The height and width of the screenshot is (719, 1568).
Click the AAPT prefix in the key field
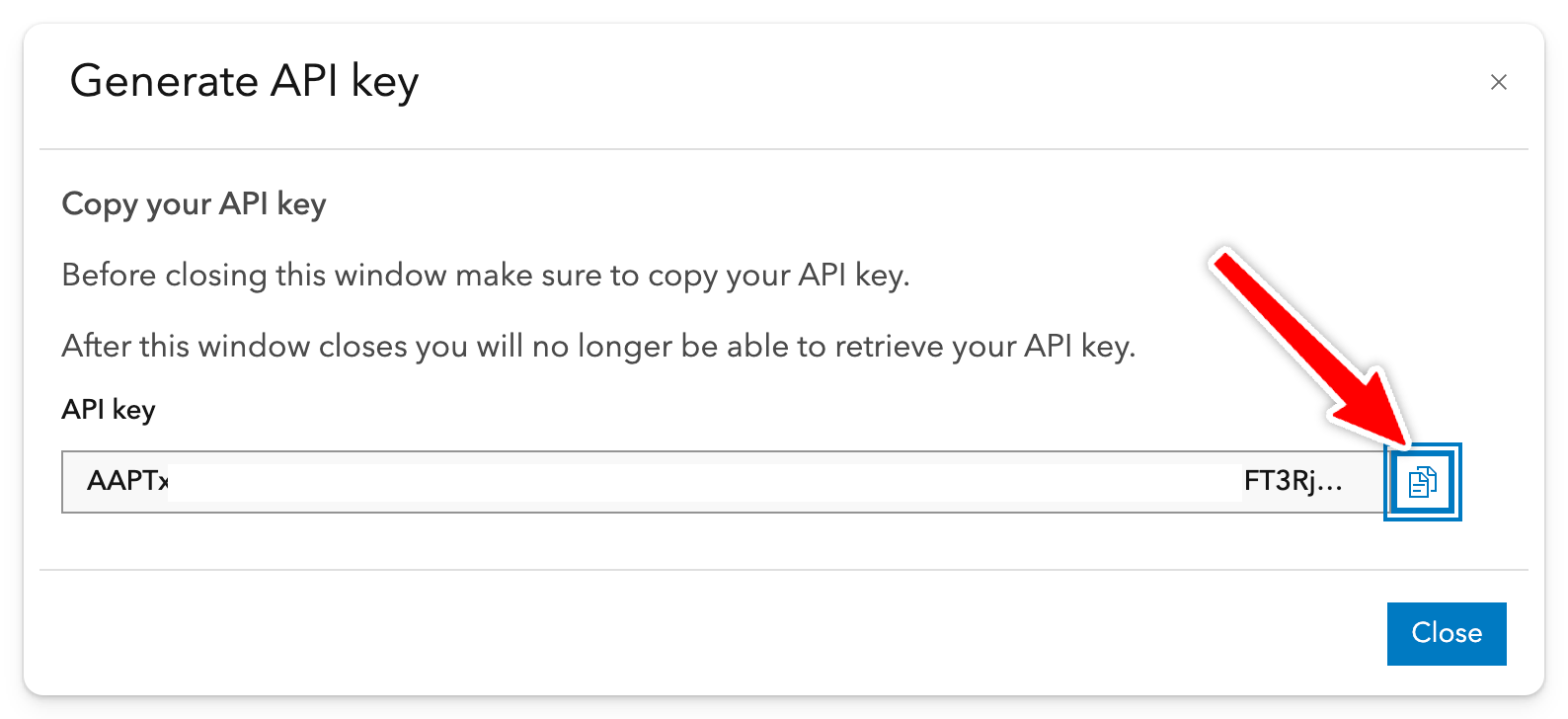(x=126, y=481)
